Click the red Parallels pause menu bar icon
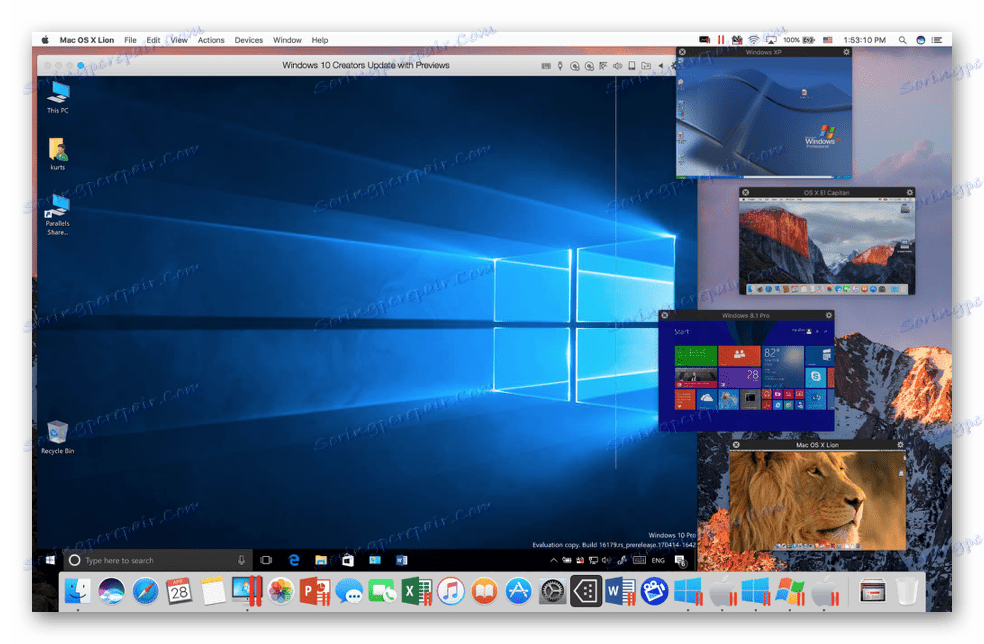 coord(721,40)
